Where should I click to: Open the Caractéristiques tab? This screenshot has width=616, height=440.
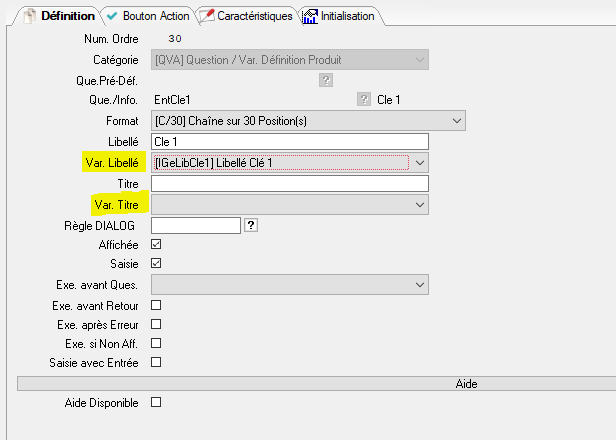246,16
